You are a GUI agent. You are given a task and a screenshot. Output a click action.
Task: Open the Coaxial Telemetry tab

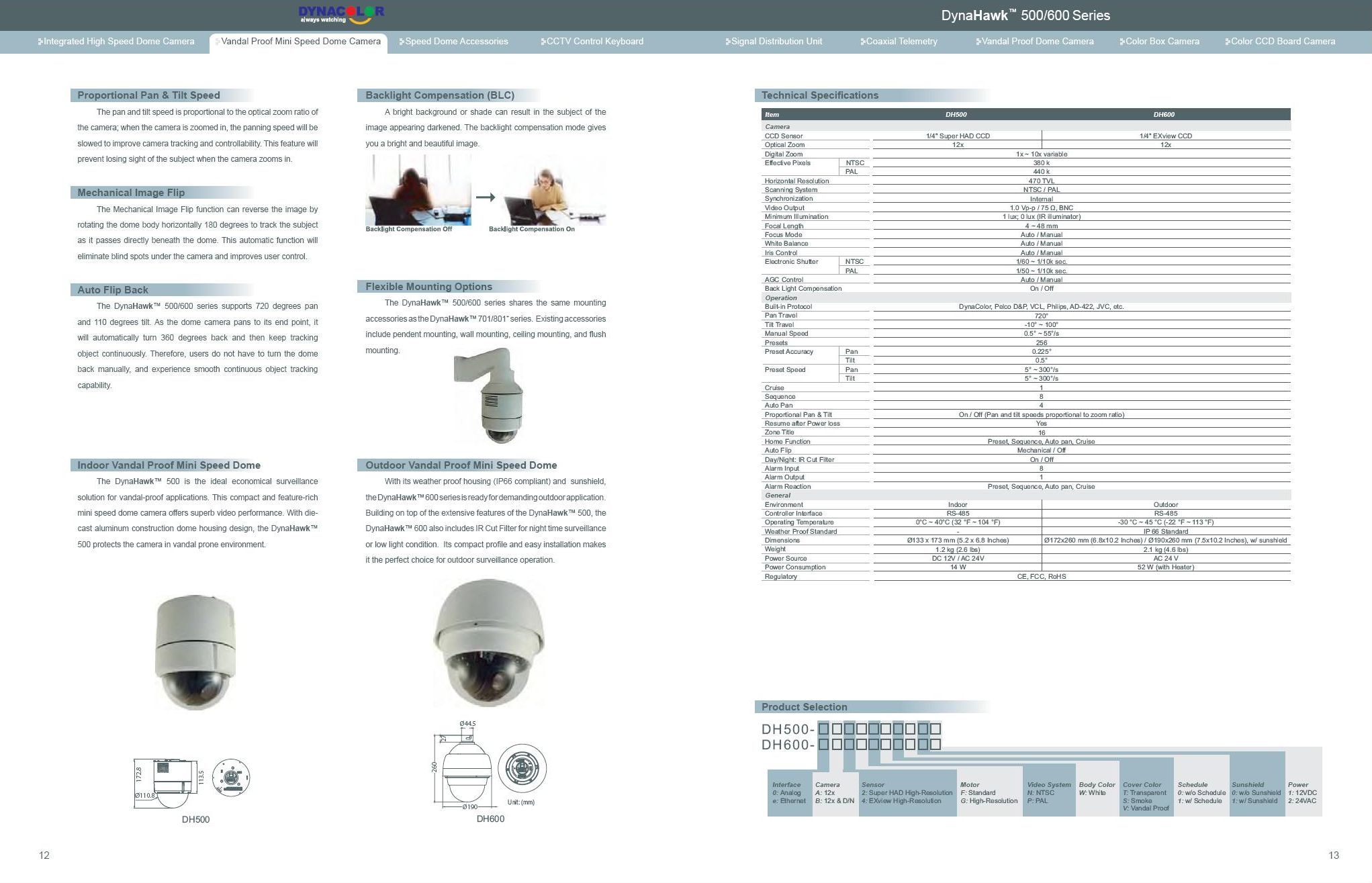pyautogui.click(x=899, y=42)
